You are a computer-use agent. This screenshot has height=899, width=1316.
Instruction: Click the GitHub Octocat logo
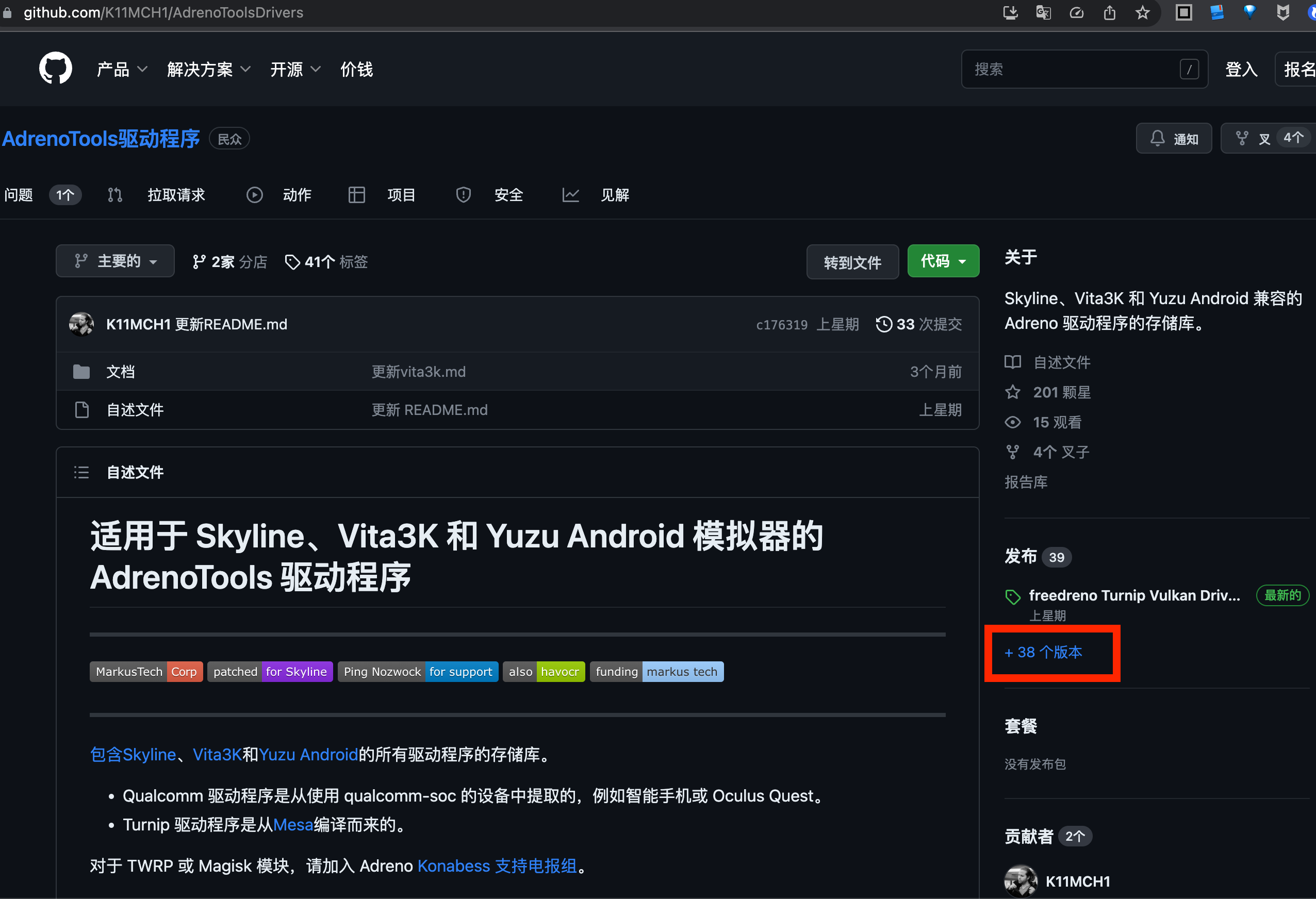pyautogui.click(x=55, y=69)
